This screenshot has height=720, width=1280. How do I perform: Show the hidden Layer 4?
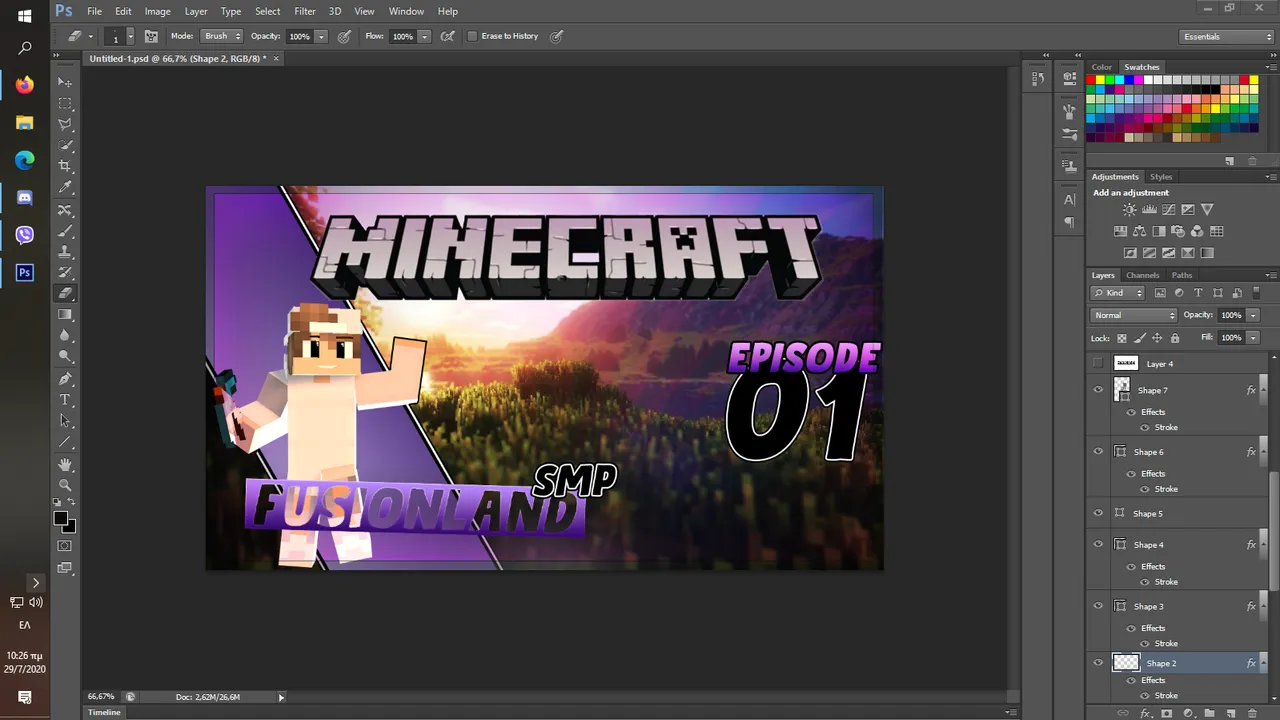(x=1098, y=364)
